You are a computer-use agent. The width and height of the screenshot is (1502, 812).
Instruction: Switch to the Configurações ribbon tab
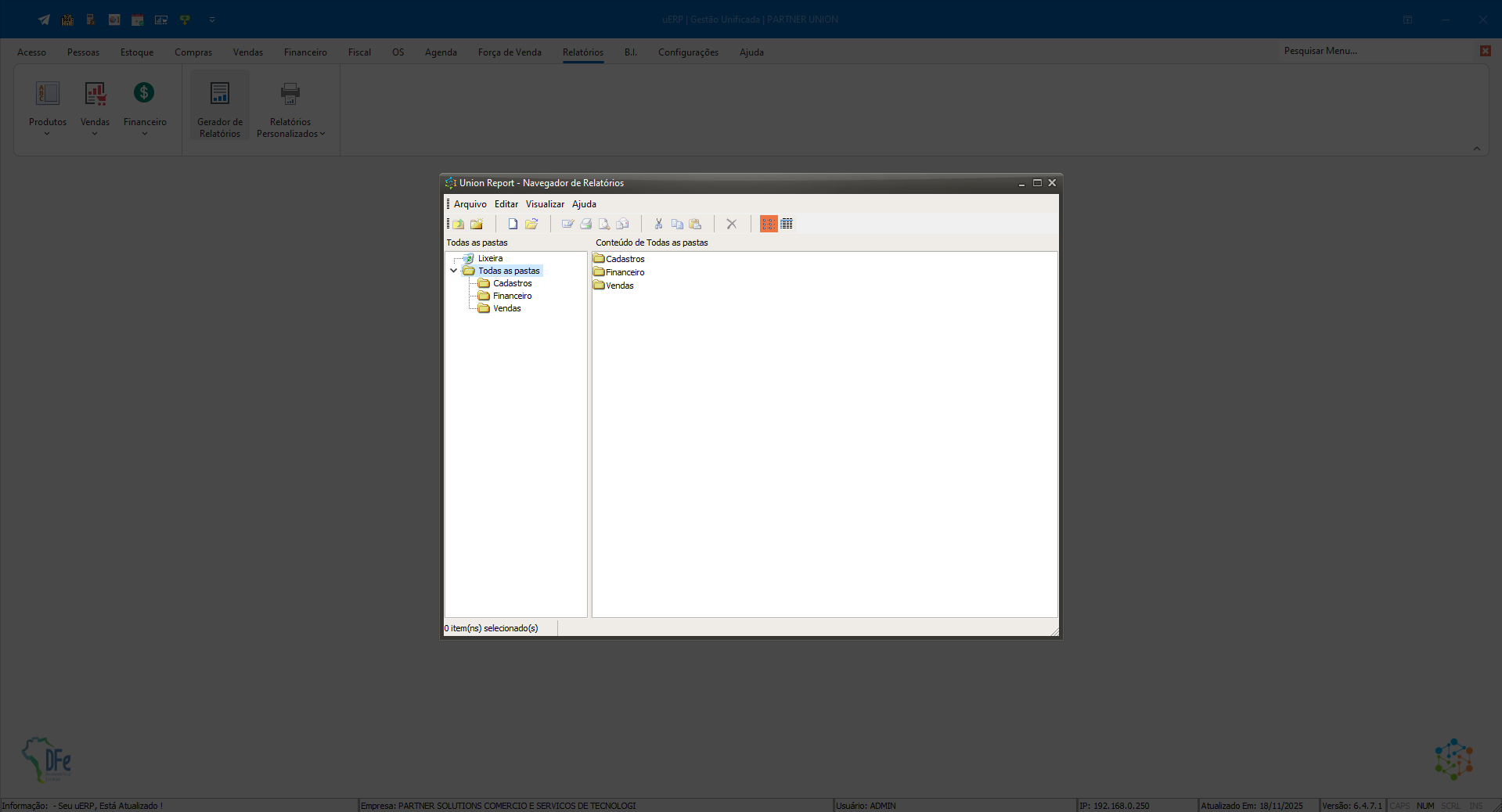(x=688, y=52)
